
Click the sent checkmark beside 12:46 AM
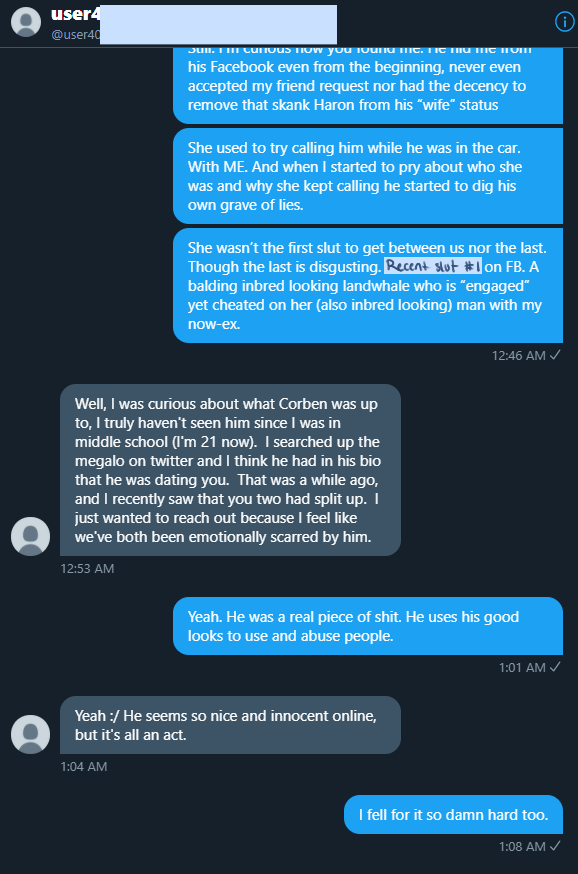555,355
